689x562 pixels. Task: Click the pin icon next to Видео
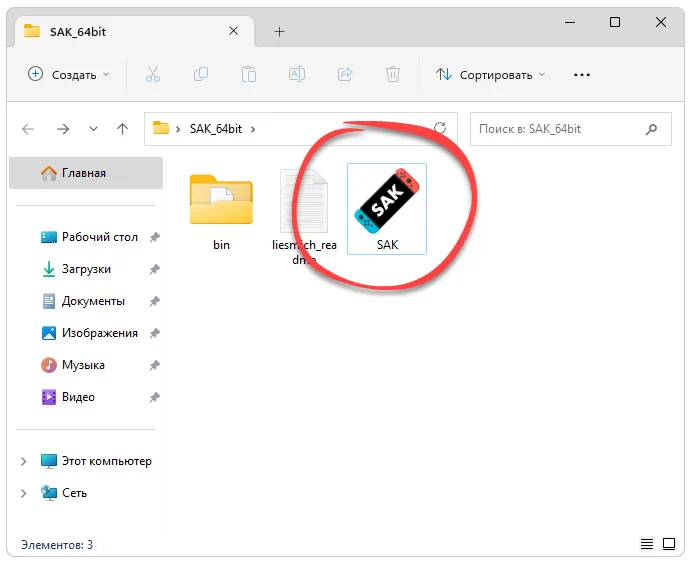tap(154, 397)
